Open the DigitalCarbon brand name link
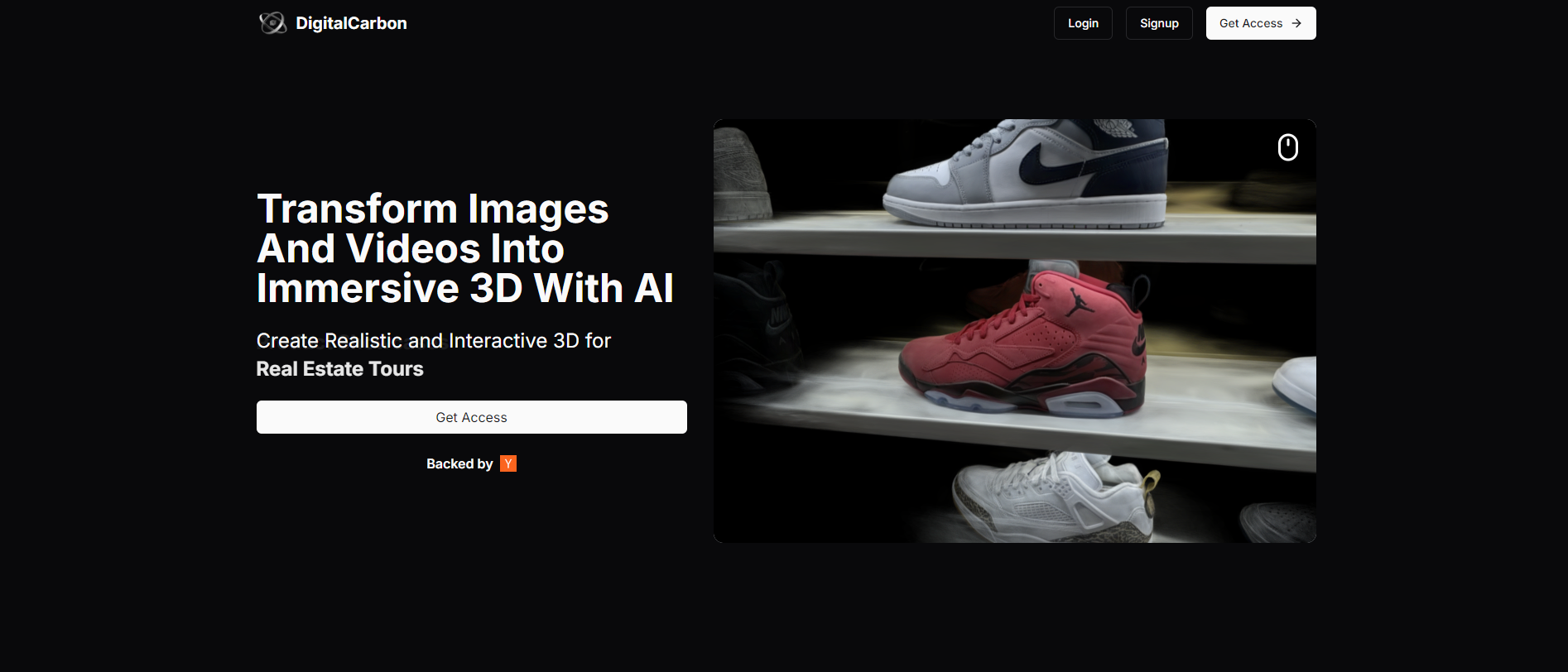This screenshot has height=672, width=1568. [x=351, y=23]
